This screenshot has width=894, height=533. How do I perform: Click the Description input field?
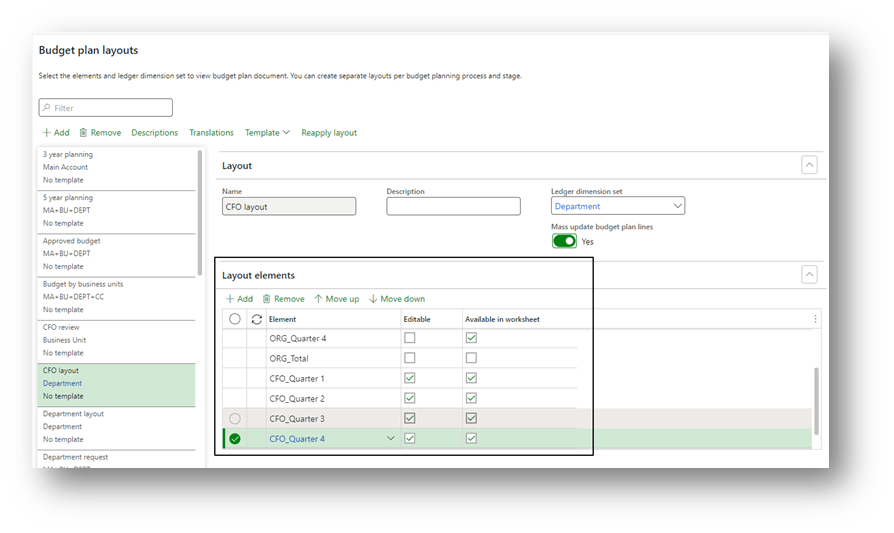pos(453,206)
